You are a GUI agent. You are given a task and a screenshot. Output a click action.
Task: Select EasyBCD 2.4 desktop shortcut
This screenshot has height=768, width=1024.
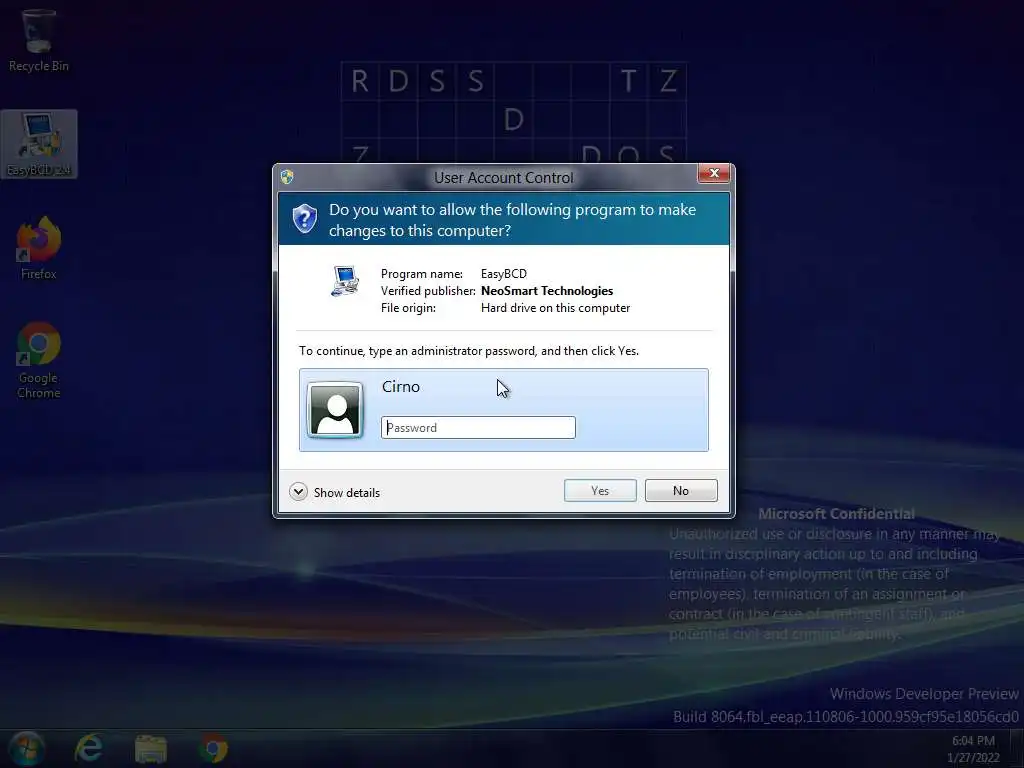(39, 144)
